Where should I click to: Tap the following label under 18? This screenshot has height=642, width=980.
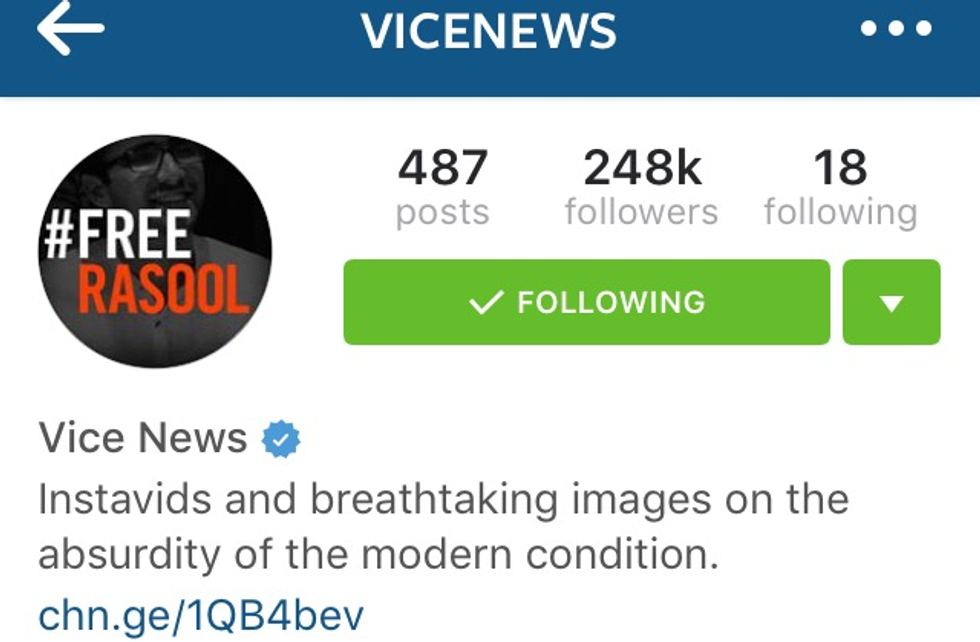tap(841, 213)
